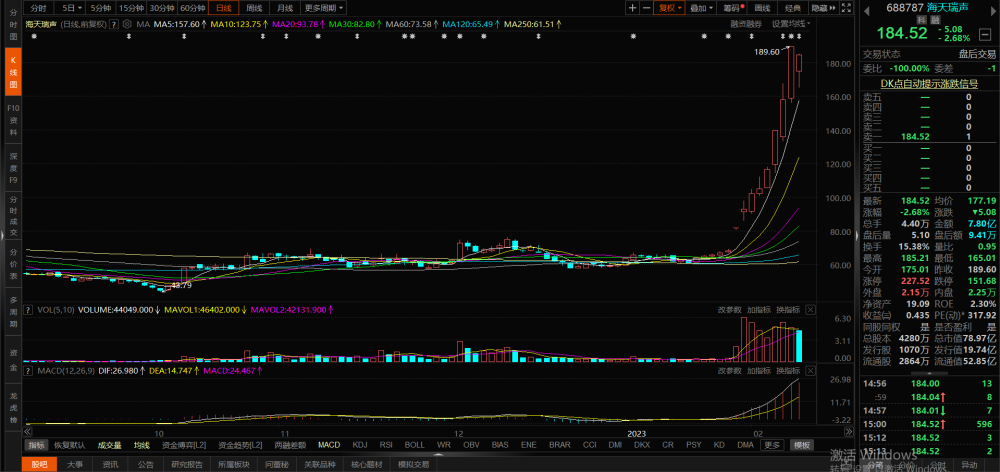Open 叠加 overlay dropdown
This screenshot has height=472, width=1000.
pyautogui.click(x=701, y=8)
